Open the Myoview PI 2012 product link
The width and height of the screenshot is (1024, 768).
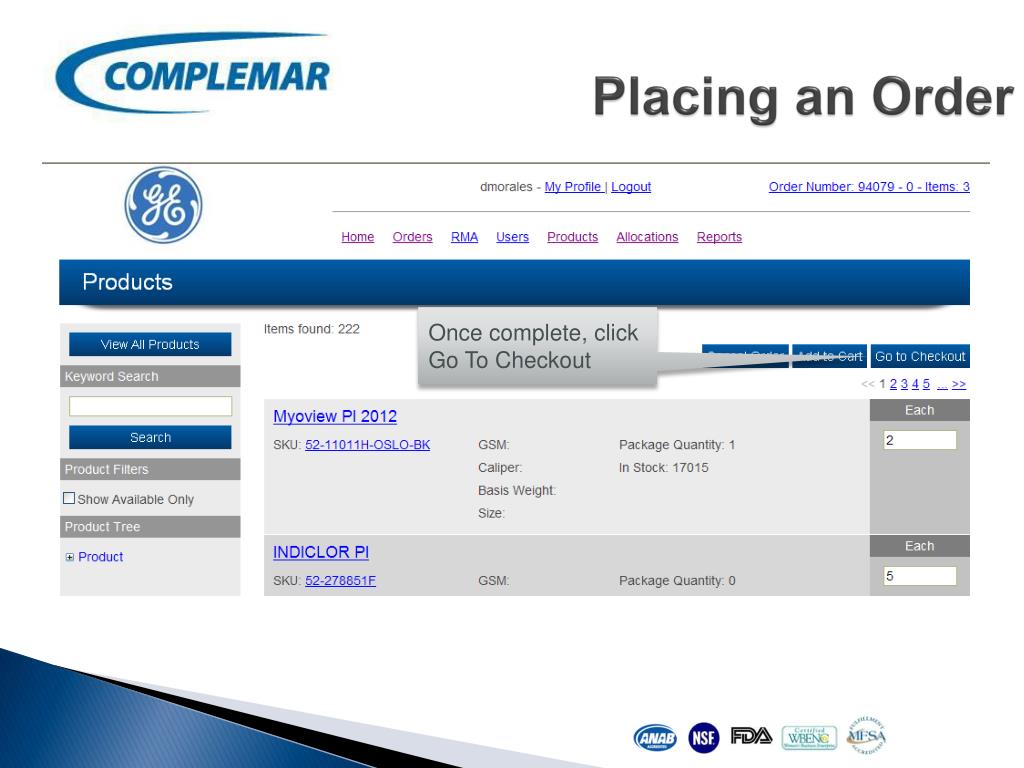click(x=335, y=416)
